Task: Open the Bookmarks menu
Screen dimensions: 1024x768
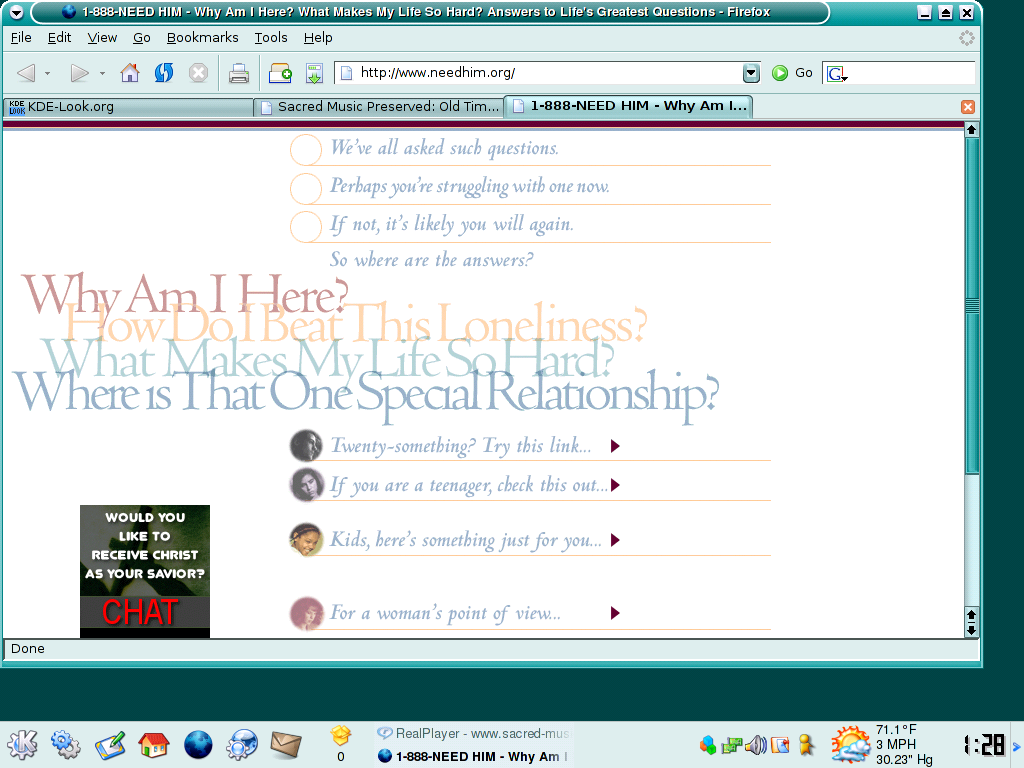Action: pyautogui.click(x=202, y=38)
